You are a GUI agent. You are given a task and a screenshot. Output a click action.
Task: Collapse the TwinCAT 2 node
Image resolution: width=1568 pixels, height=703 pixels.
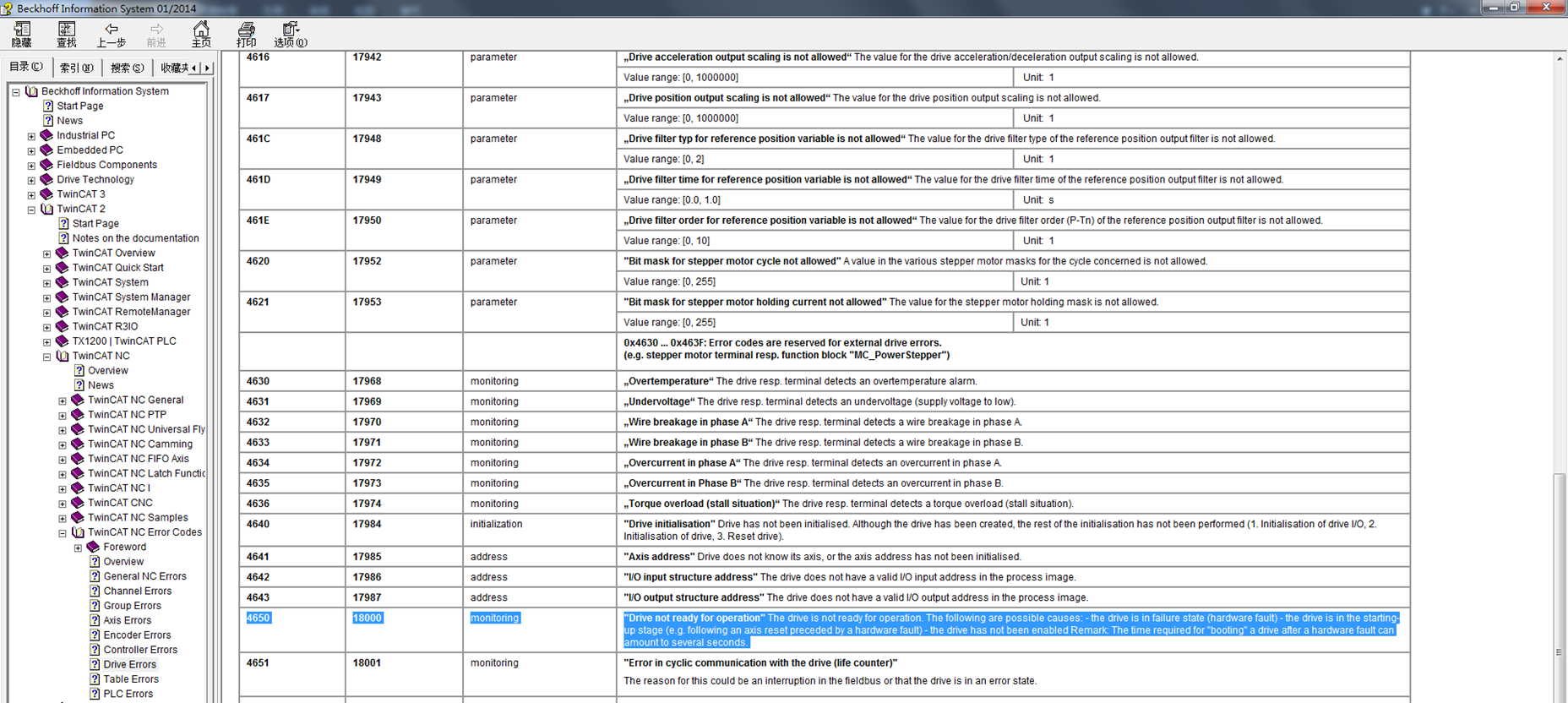tap(31, 210)
